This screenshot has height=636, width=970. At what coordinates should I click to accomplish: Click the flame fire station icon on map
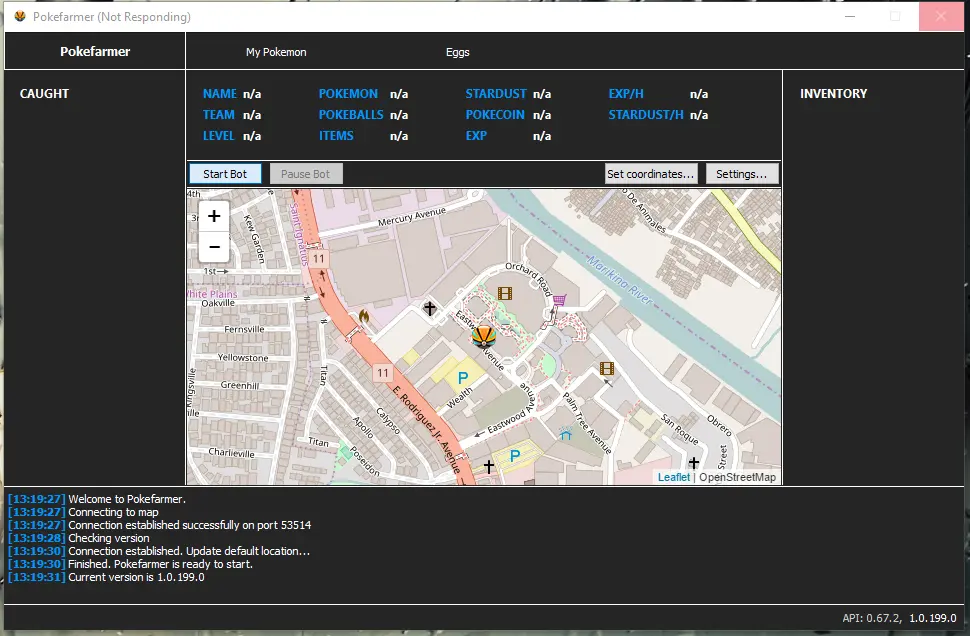[x=364, y=317]
